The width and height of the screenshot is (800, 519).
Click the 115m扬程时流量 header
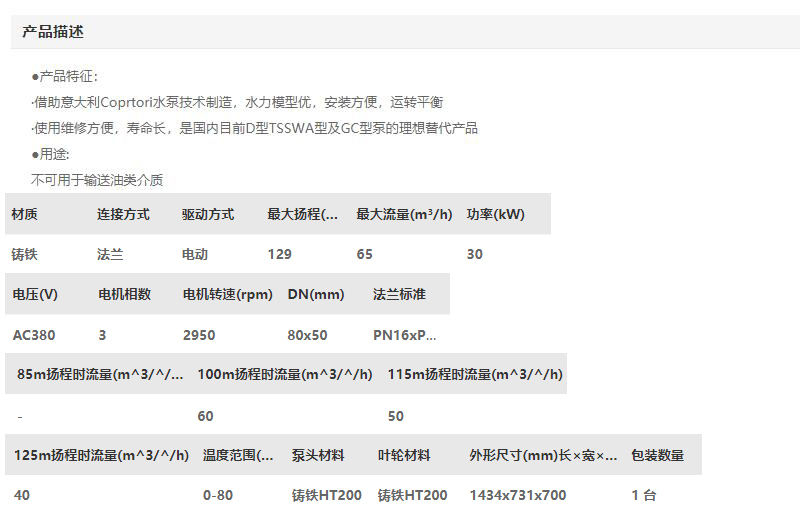pos(475,374)
